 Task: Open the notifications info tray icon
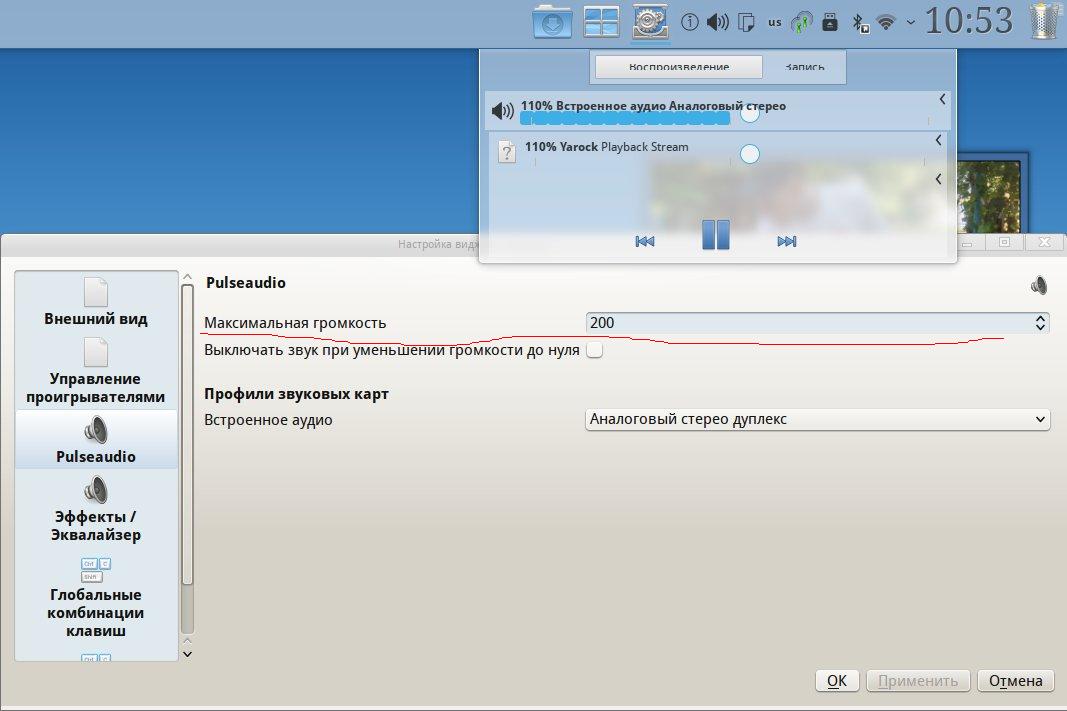[x=689, y=22]
